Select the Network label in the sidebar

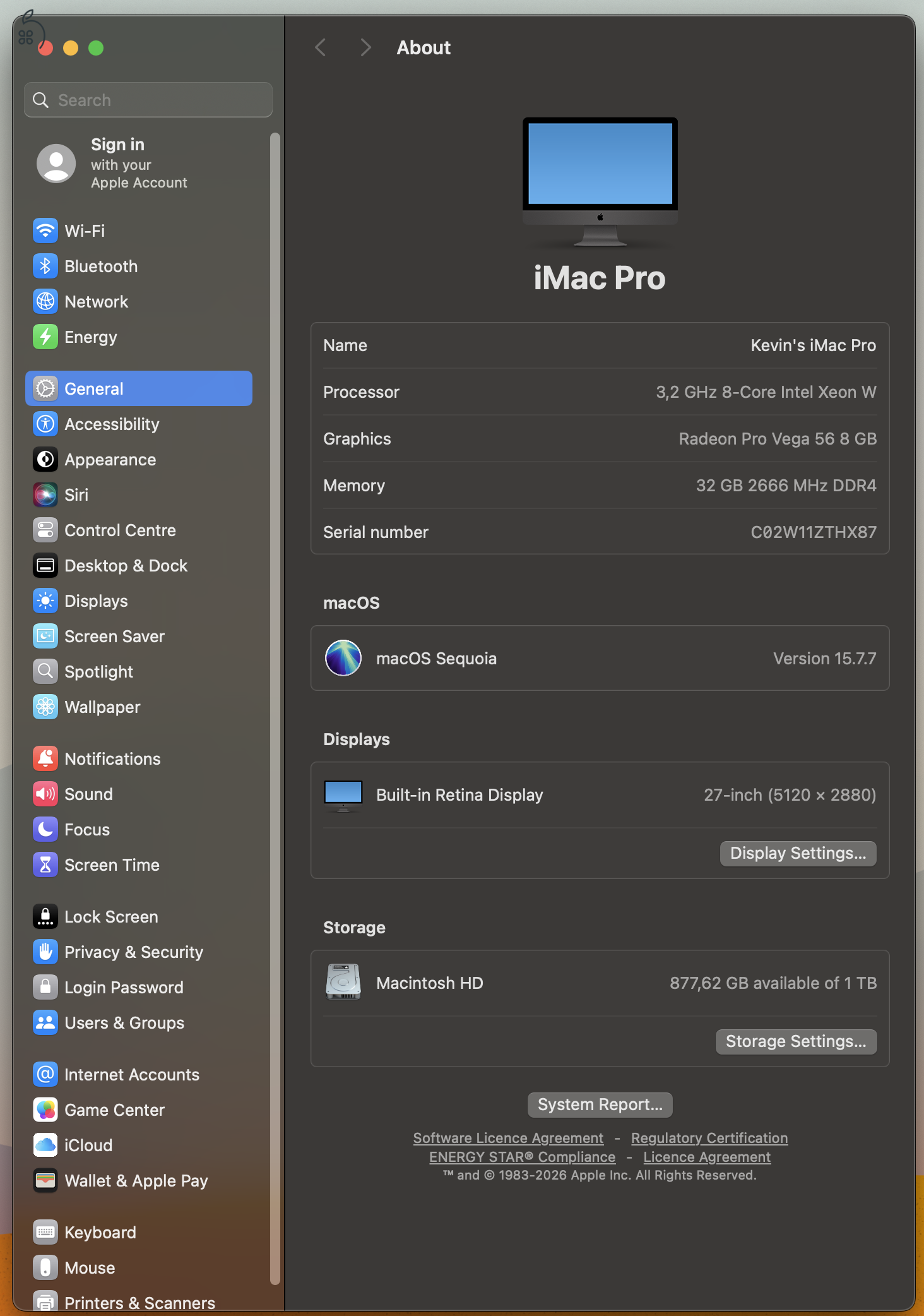[97, 302]
